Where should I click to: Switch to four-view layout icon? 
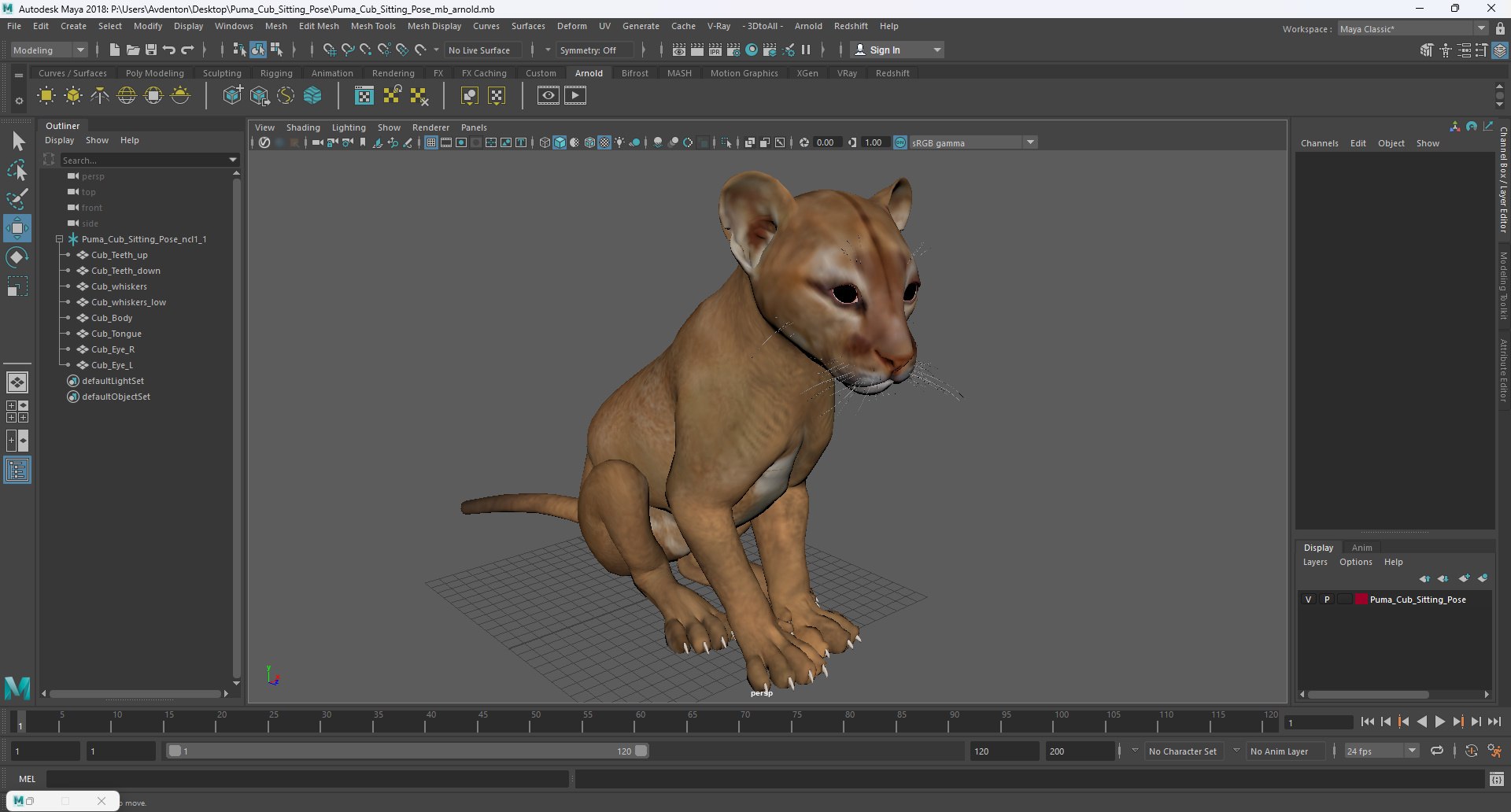[17, 412]
